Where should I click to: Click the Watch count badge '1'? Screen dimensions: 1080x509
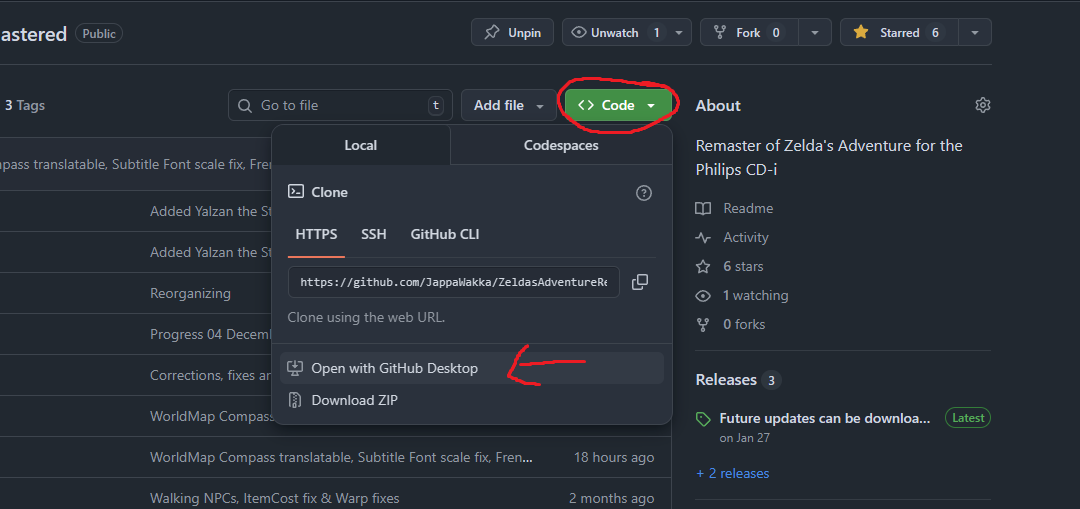click(x=656, y=32)
